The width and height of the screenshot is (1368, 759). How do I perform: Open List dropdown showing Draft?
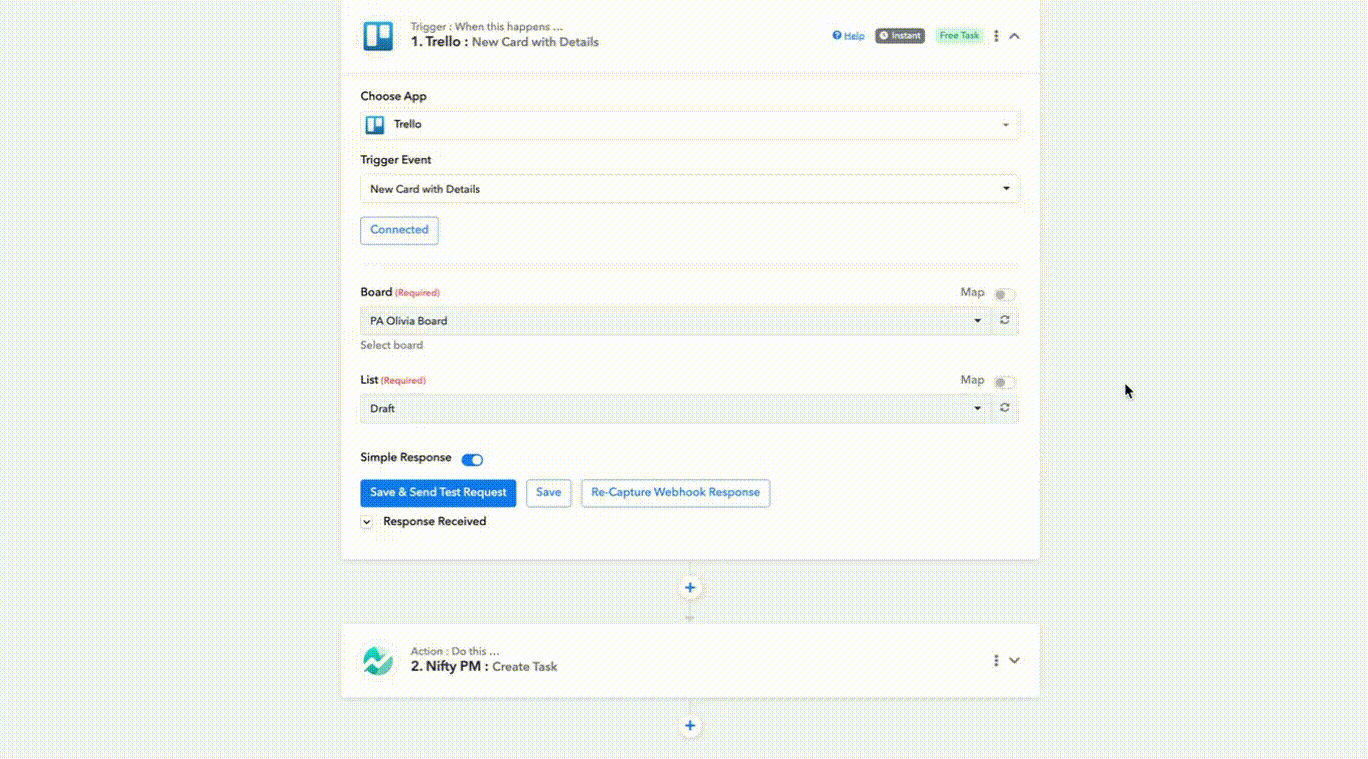tap(675, 409)
